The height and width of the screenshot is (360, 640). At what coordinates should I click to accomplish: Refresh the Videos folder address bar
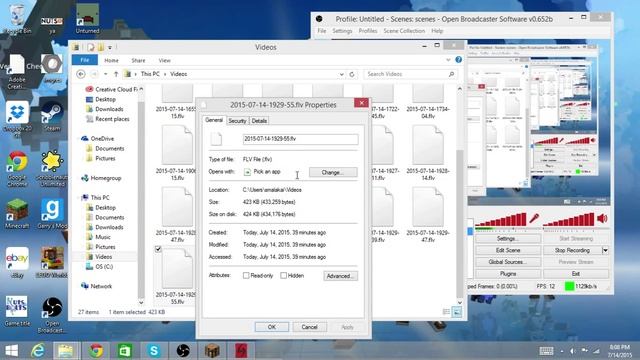(352, 74)
